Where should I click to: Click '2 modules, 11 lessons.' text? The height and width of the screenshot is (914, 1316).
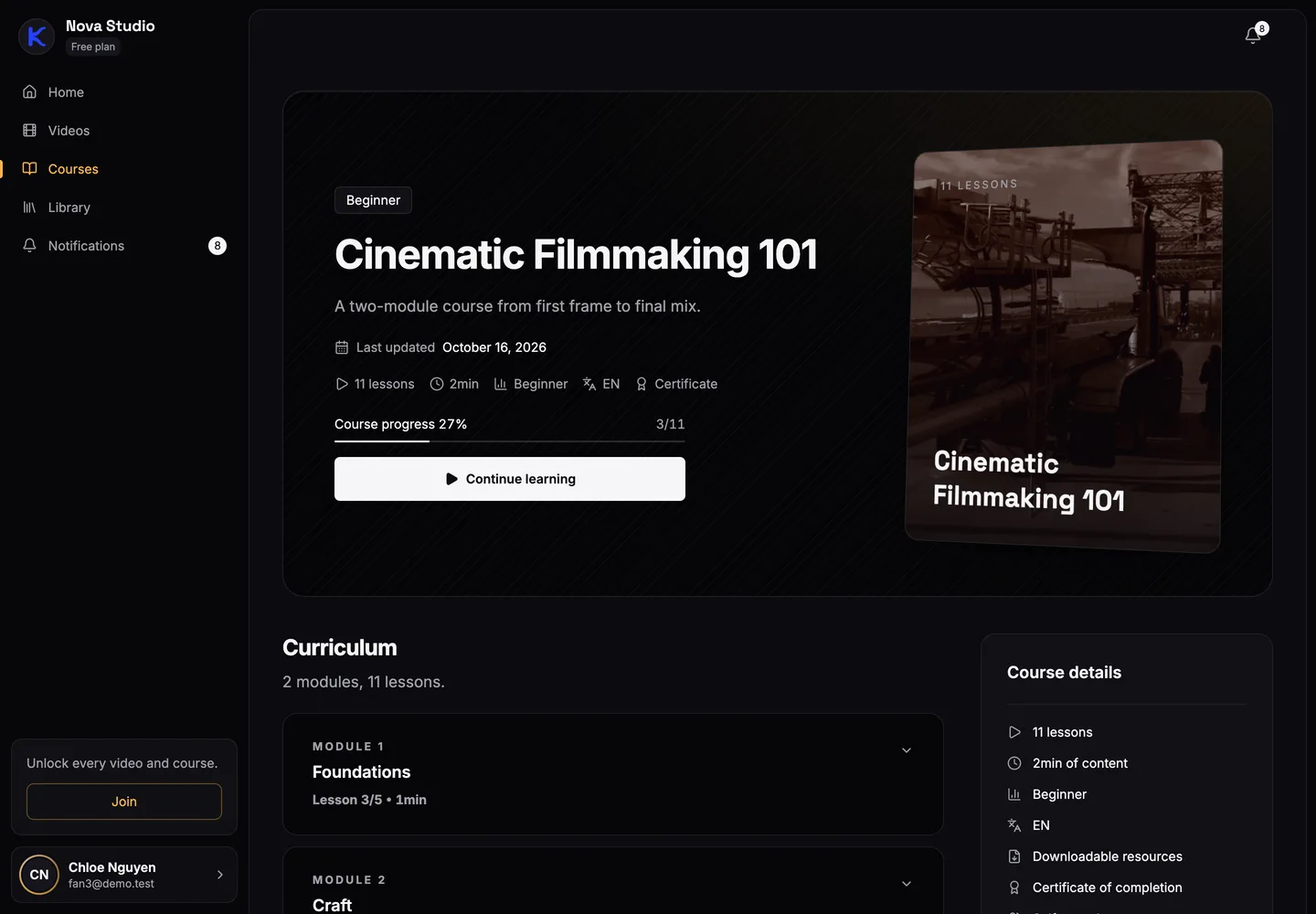(x=364, y=682)
